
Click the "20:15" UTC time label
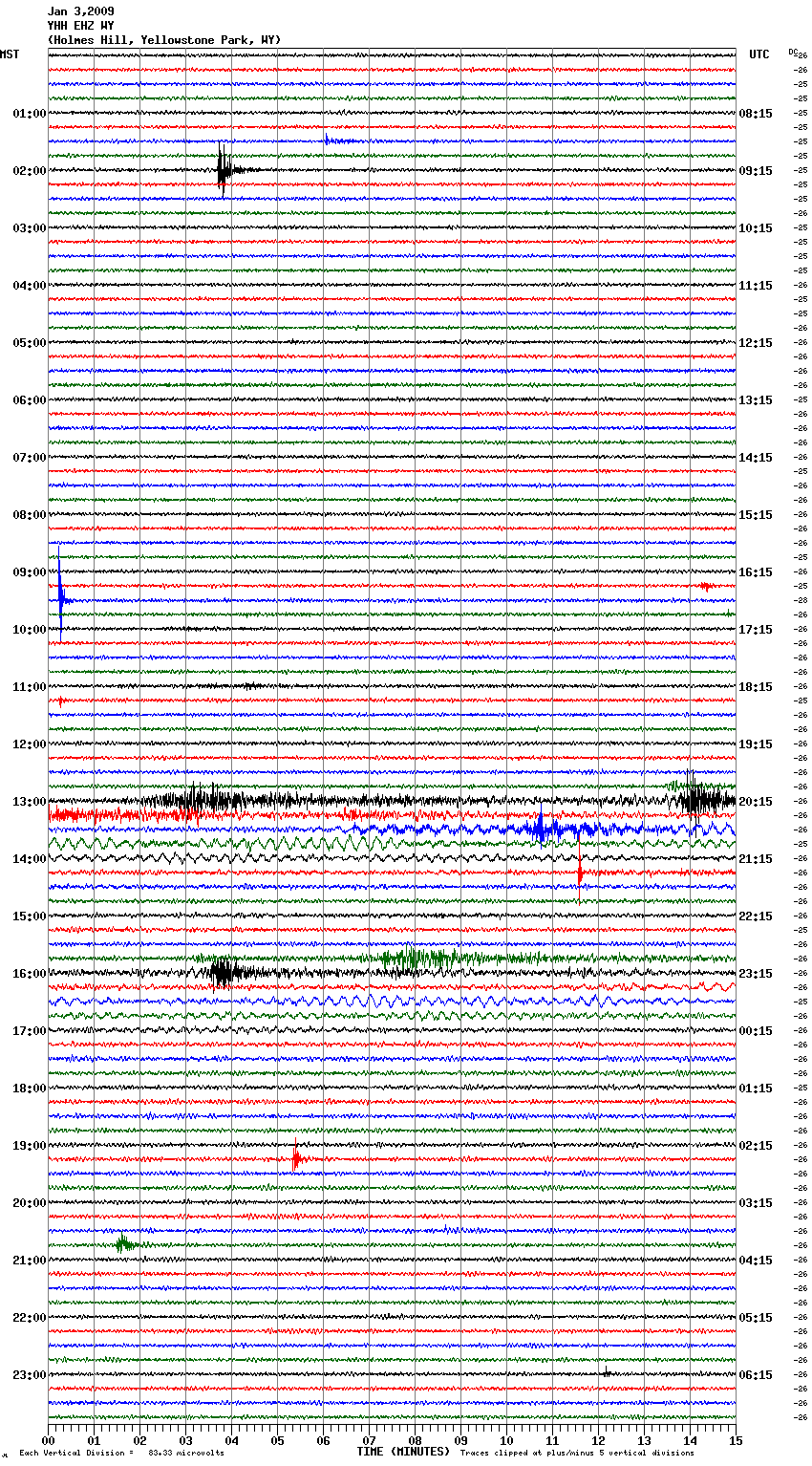756,802
